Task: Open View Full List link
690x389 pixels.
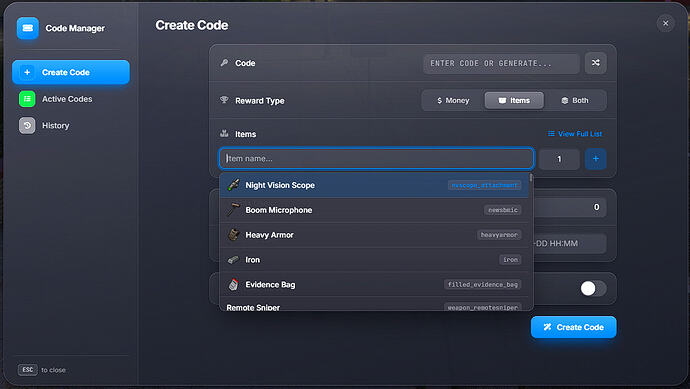Action: (x=575, y=134)
